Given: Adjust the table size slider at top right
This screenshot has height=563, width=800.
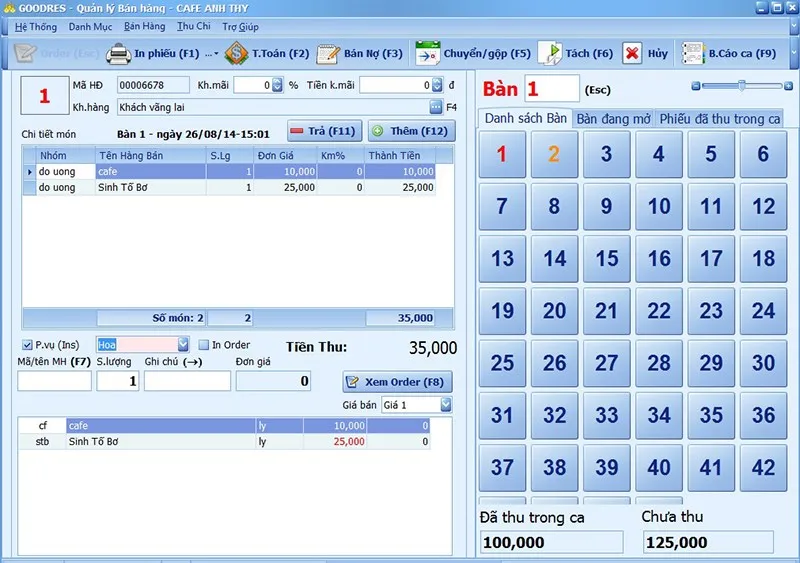Looking at the screenshot, I should (742, 86).
